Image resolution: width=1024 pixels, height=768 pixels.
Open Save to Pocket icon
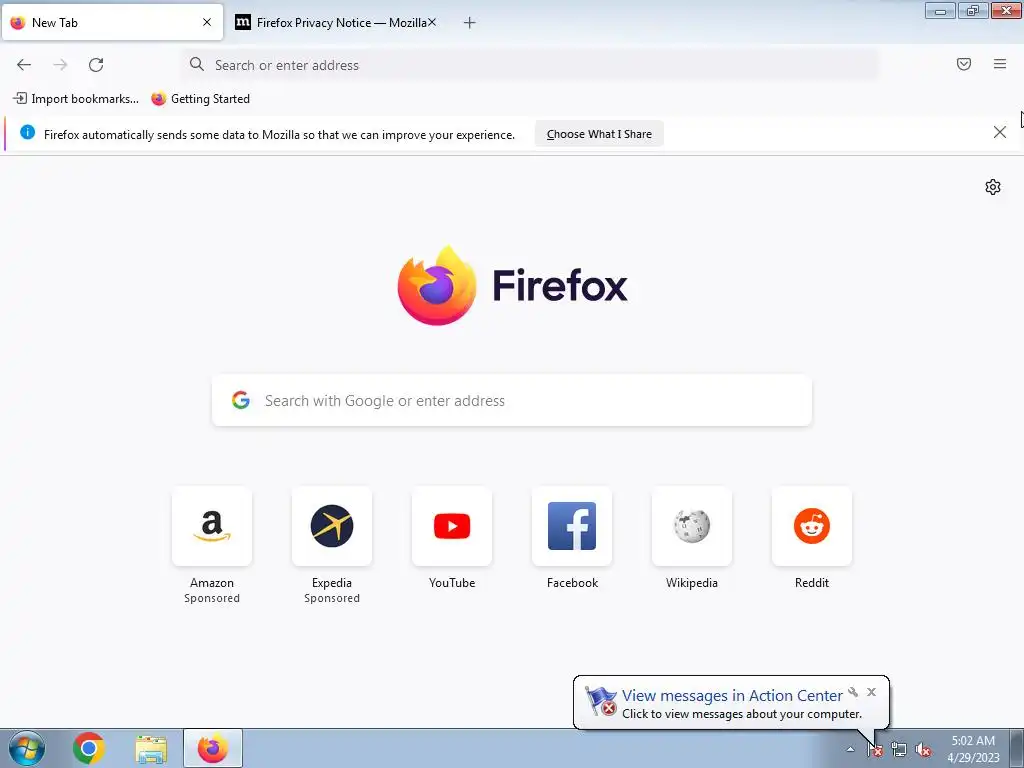(x=964, y=64)
